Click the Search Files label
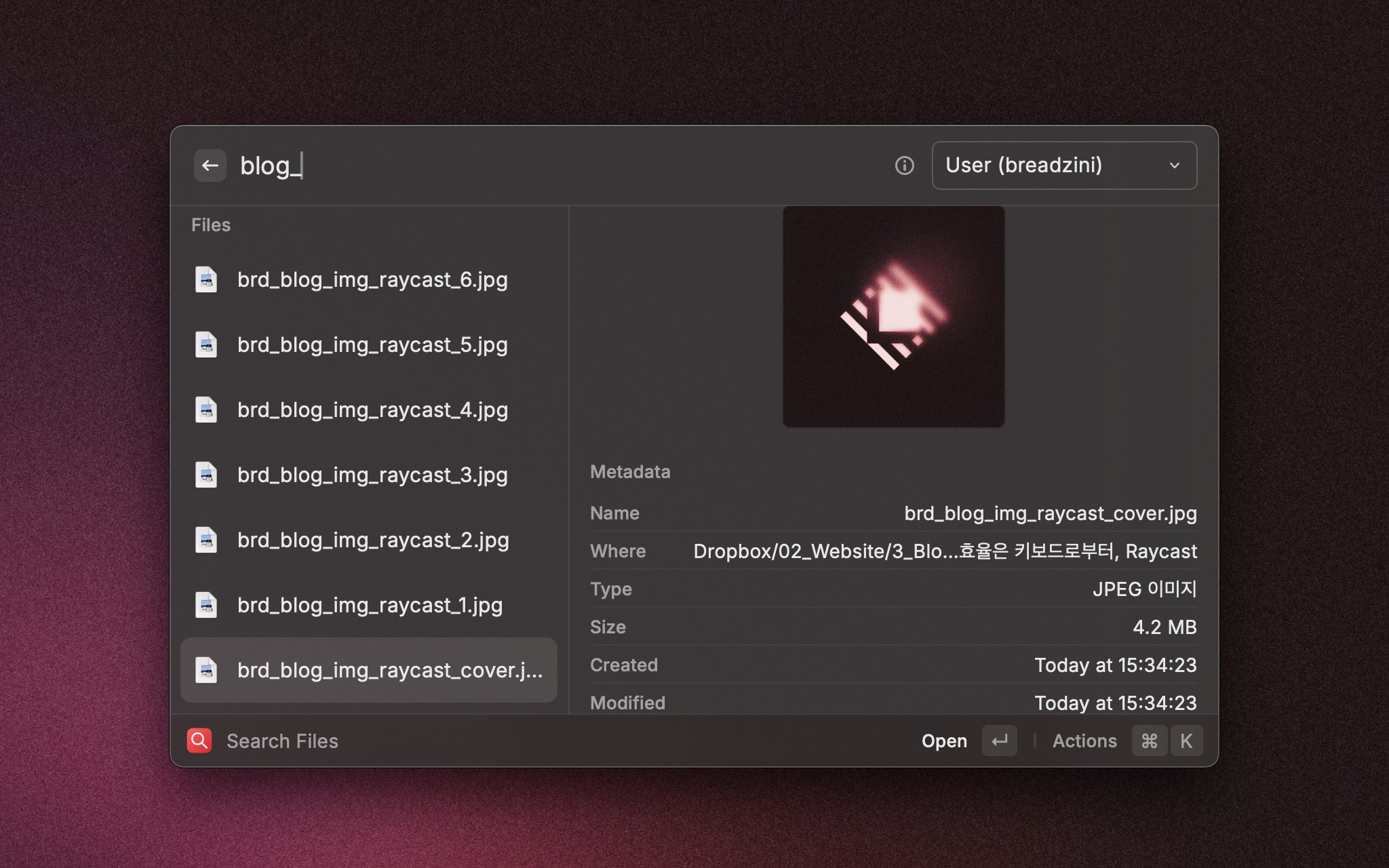This screenshot has width=1389, height=868. click(x=282, y=741)
